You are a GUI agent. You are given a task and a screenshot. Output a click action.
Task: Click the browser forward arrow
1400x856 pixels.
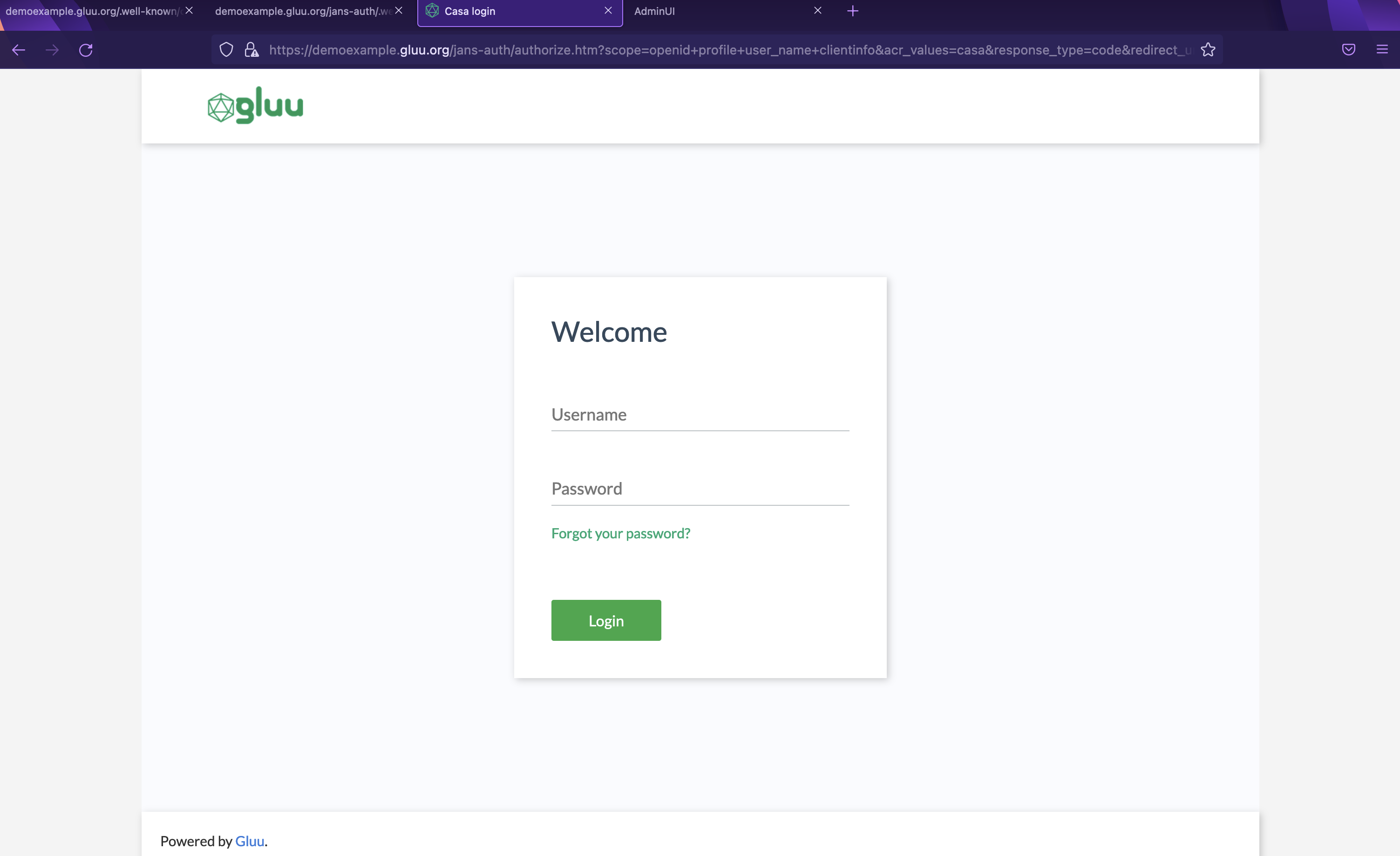click(x=52, y=50)
